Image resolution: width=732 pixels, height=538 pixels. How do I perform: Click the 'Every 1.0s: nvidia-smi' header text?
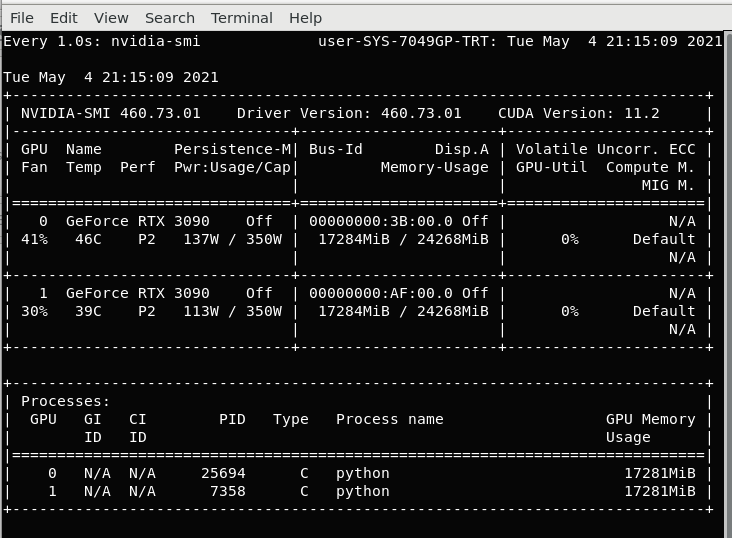coord(102,42)
